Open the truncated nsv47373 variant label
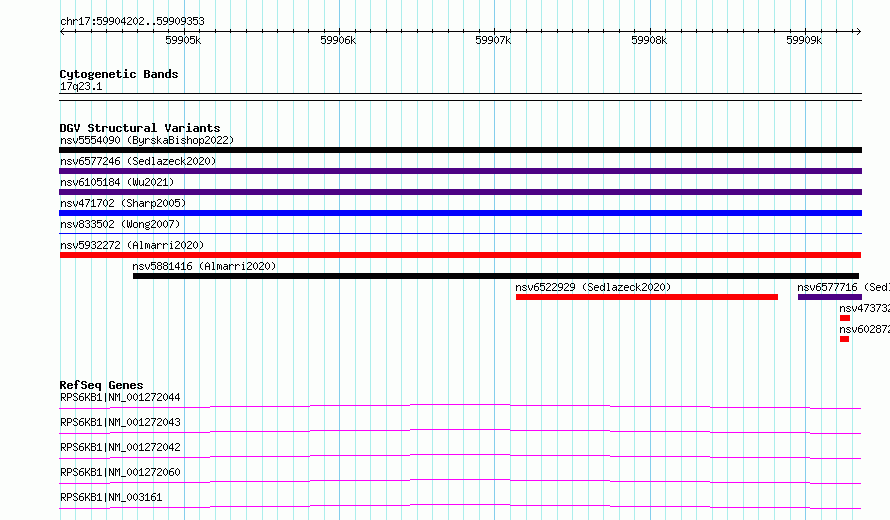 pyautogui.click(x=864, y=308)
